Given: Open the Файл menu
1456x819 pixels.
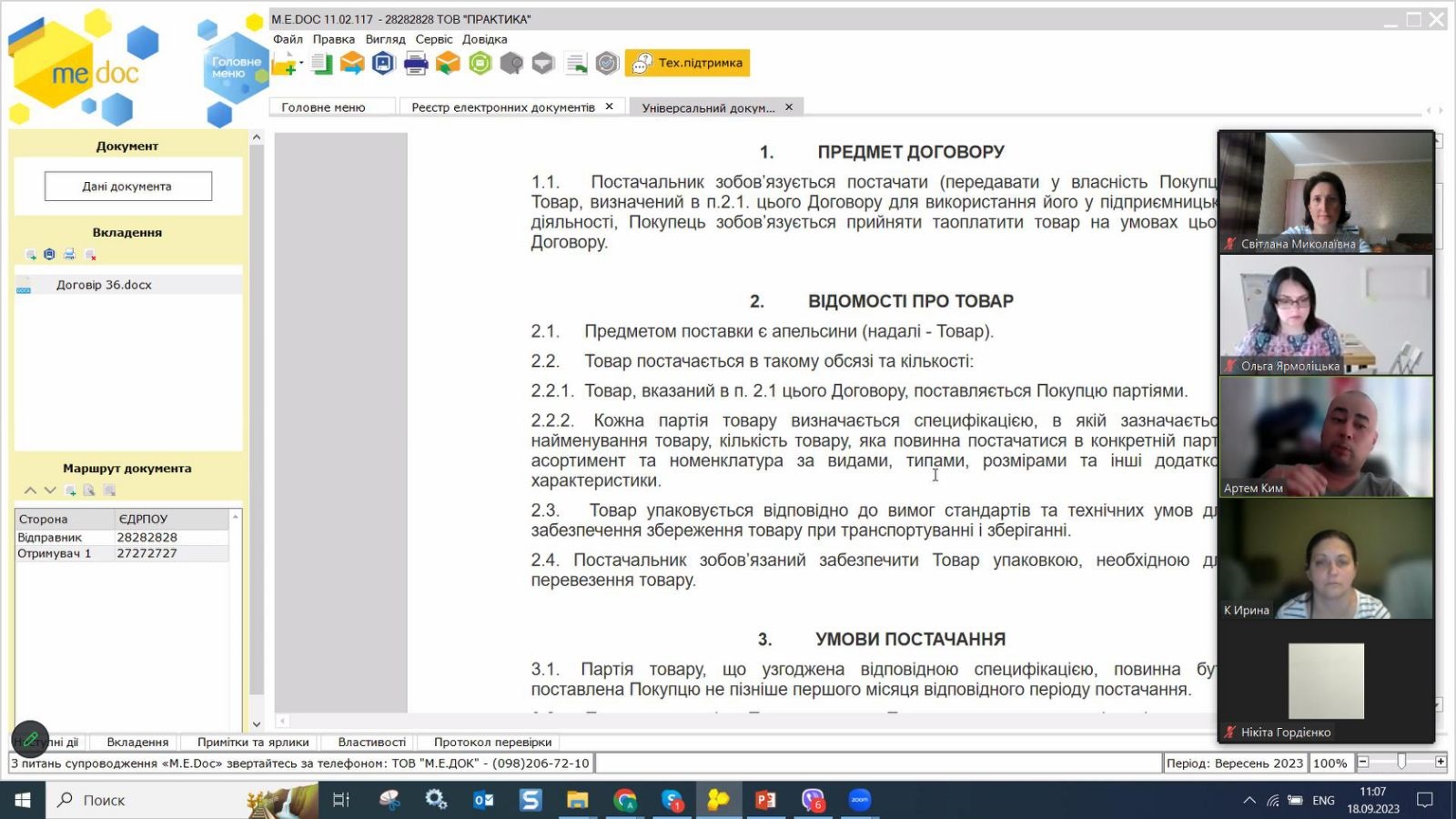Looking at the screenshot, I should click(288, 39).
